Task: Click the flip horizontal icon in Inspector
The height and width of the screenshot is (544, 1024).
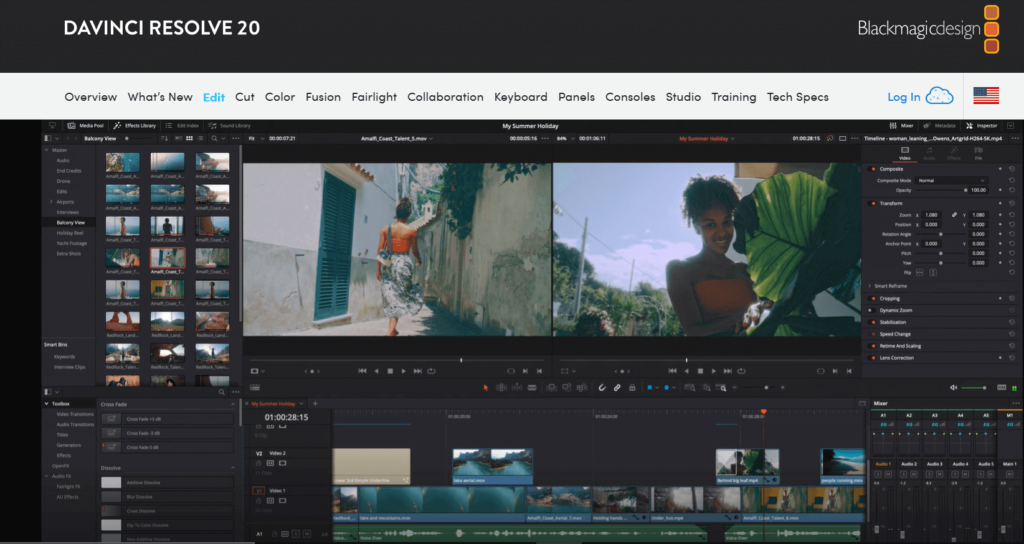Action: [920, 272]
